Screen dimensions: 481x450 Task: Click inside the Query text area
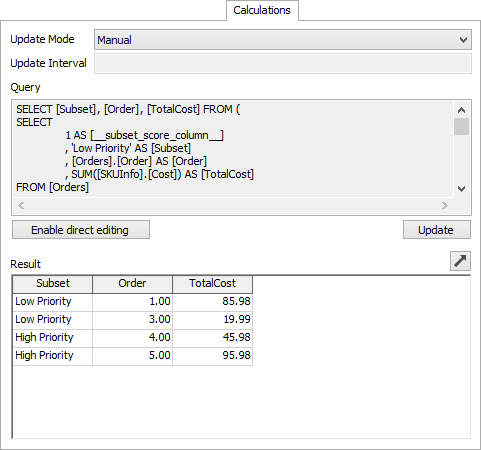coord(233,148)
